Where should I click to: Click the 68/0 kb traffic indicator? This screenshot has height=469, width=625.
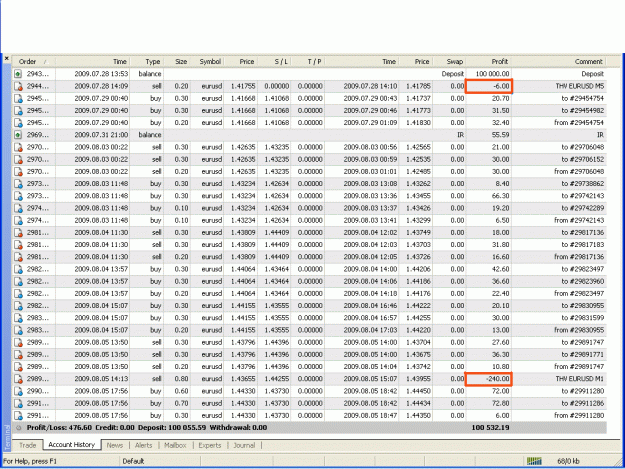[x=568, y=461]
